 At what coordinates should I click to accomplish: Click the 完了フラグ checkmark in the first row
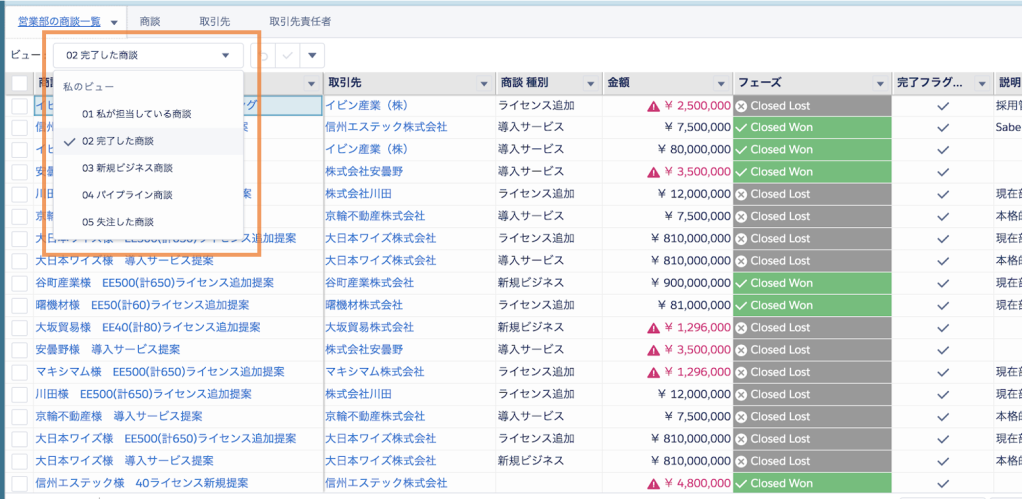tap(942, 105)
